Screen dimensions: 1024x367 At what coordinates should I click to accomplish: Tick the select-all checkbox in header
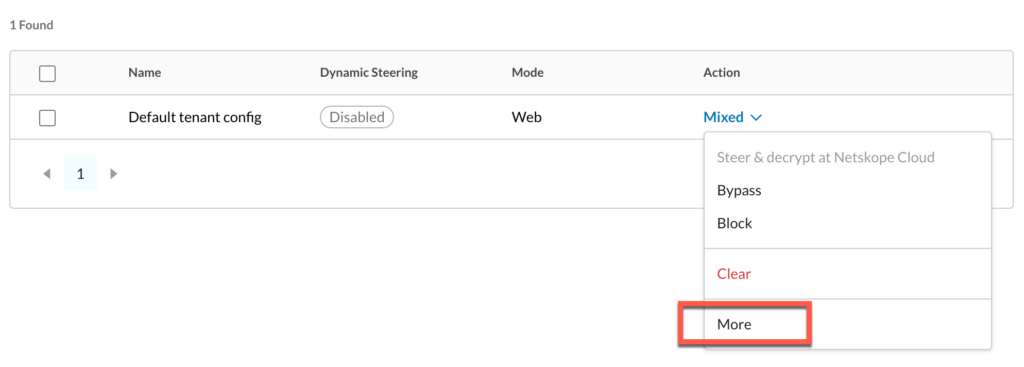pos(47,74)
